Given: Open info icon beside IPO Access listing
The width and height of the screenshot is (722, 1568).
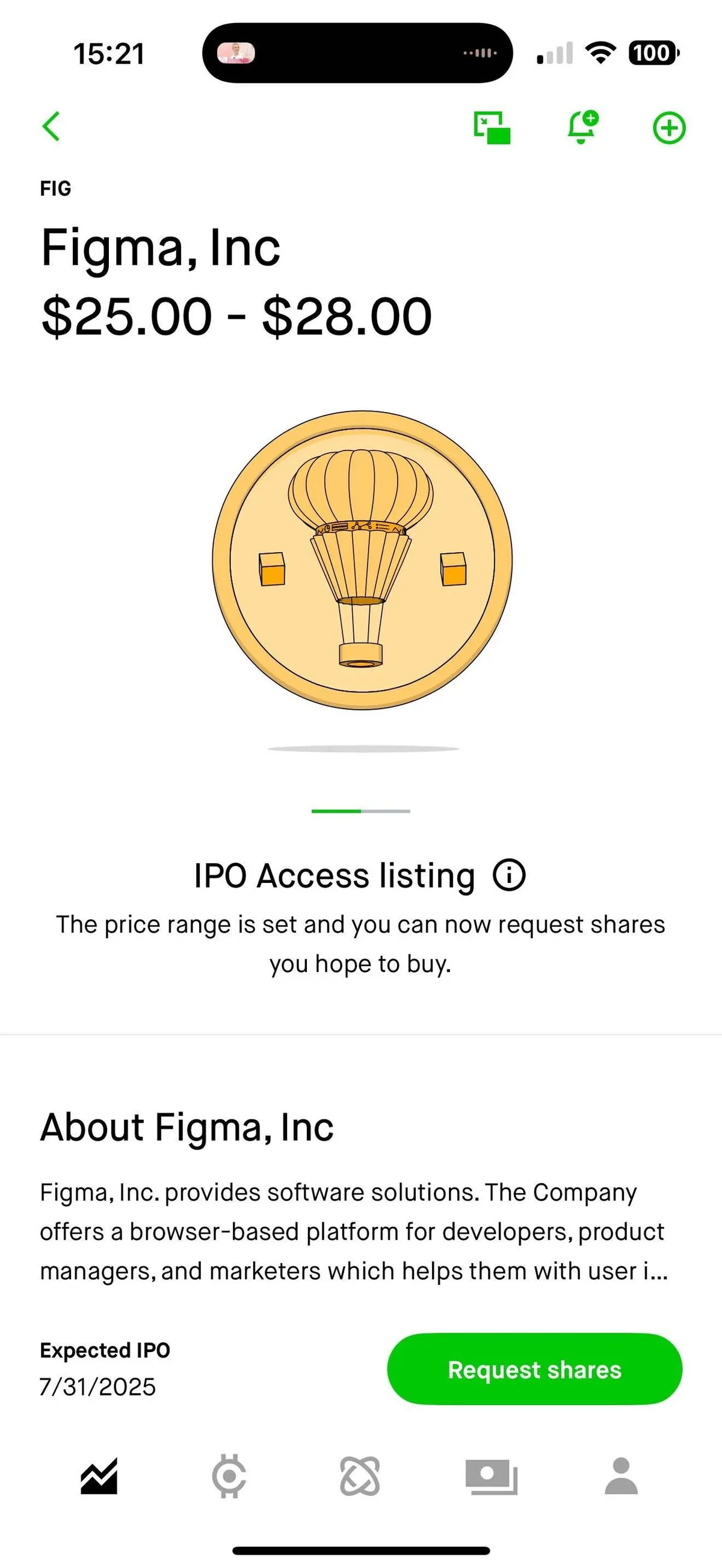Looking at the screenshot, I should point(509,875).
